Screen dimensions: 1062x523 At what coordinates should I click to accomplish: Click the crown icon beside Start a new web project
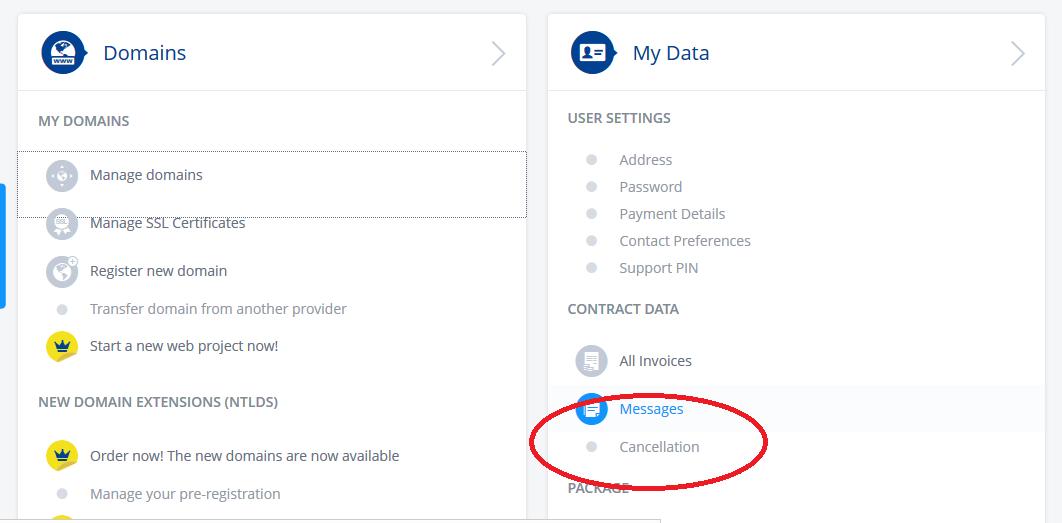[x=62, y=346]
